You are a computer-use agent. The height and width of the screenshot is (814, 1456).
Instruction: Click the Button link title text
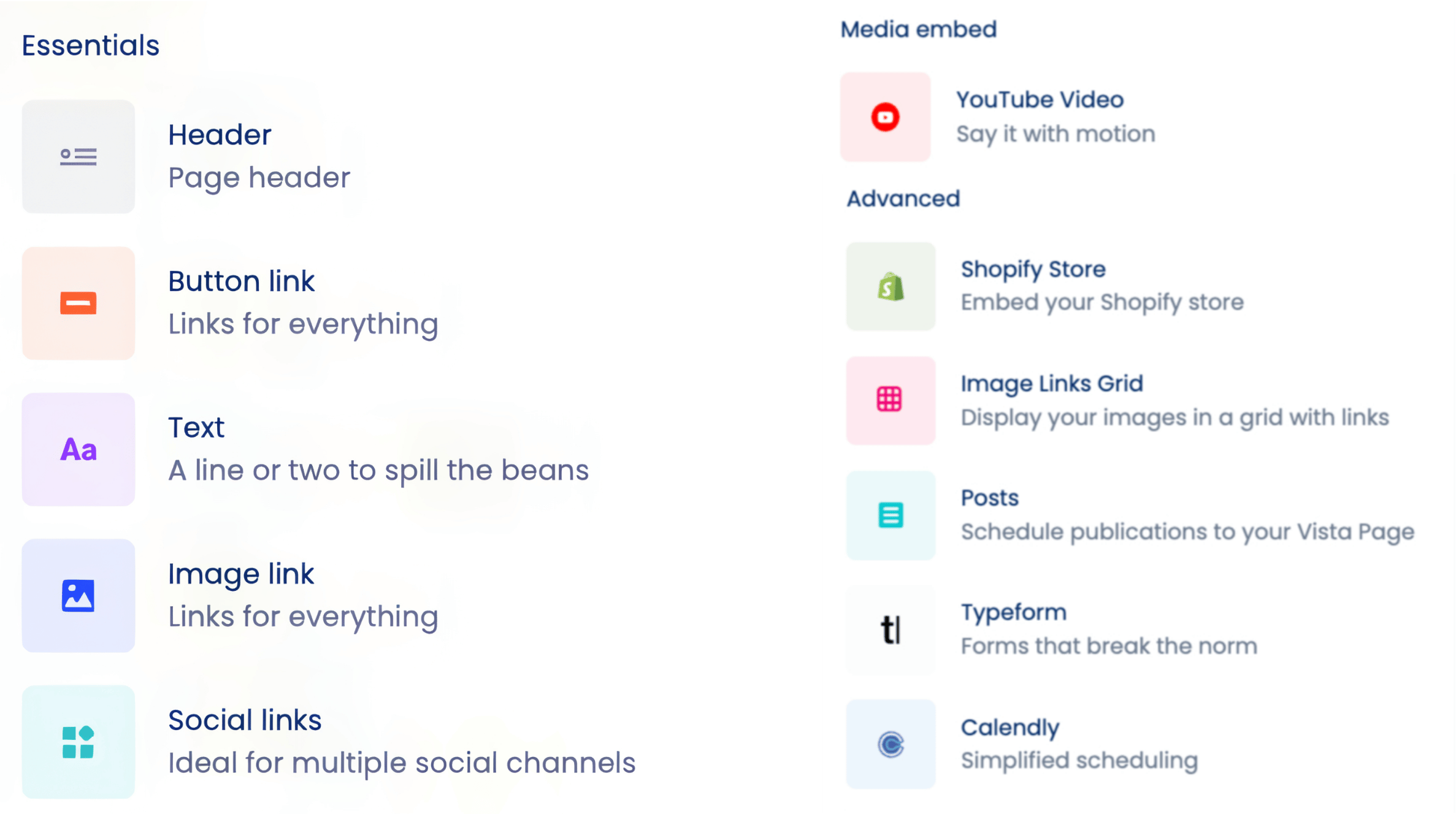pyautogui.click(x=241, y=281)
